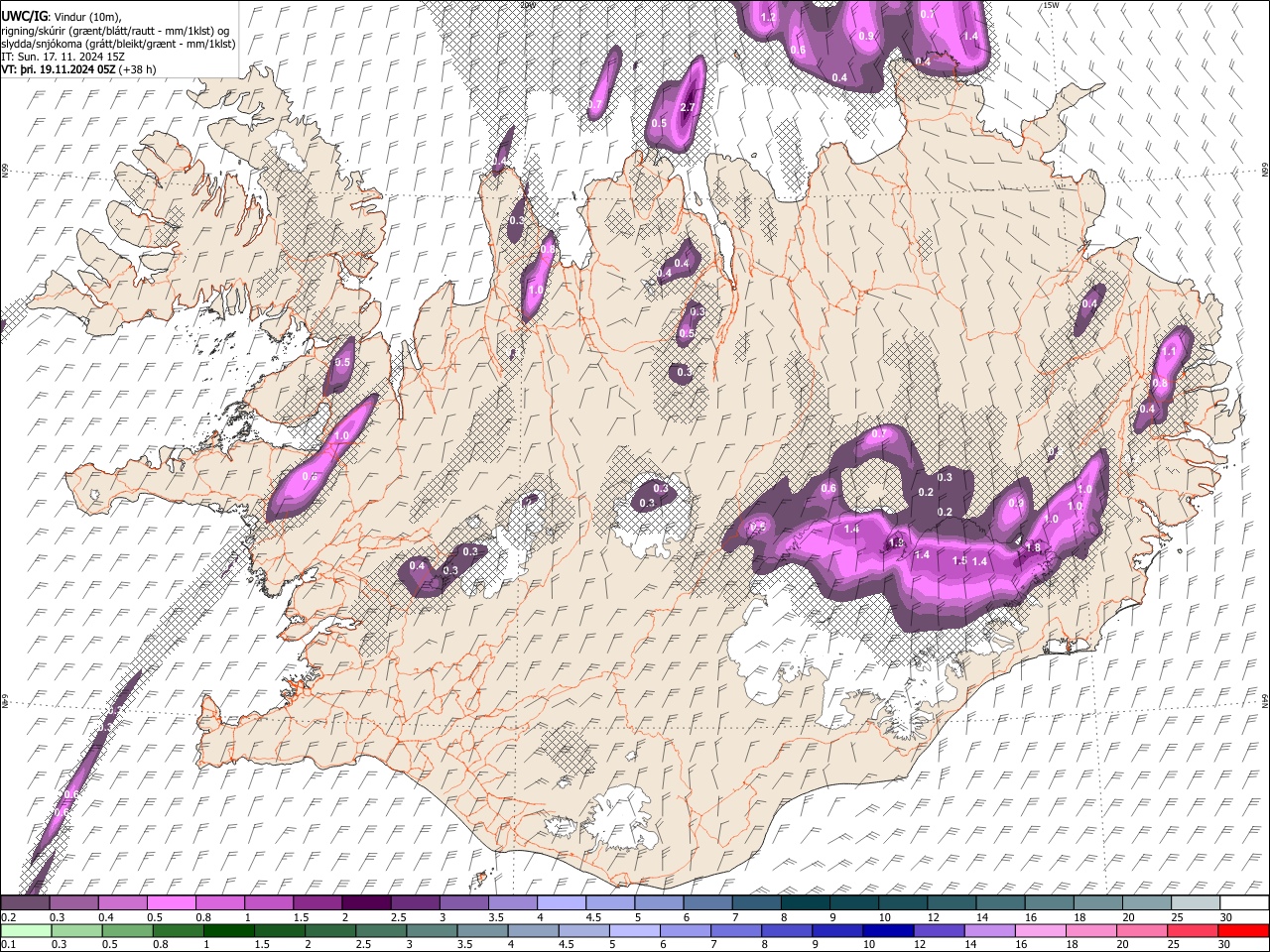Click the '30' label in bottom legend
The width and height of the screenshot is (1270, 952).
[1223, 944]
